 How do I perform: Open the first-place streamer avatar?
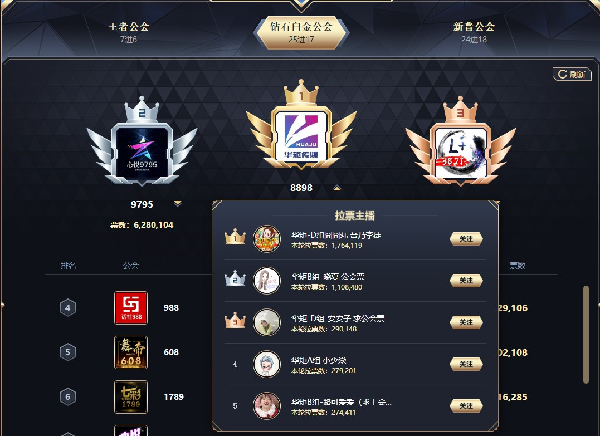coord(267,239)
